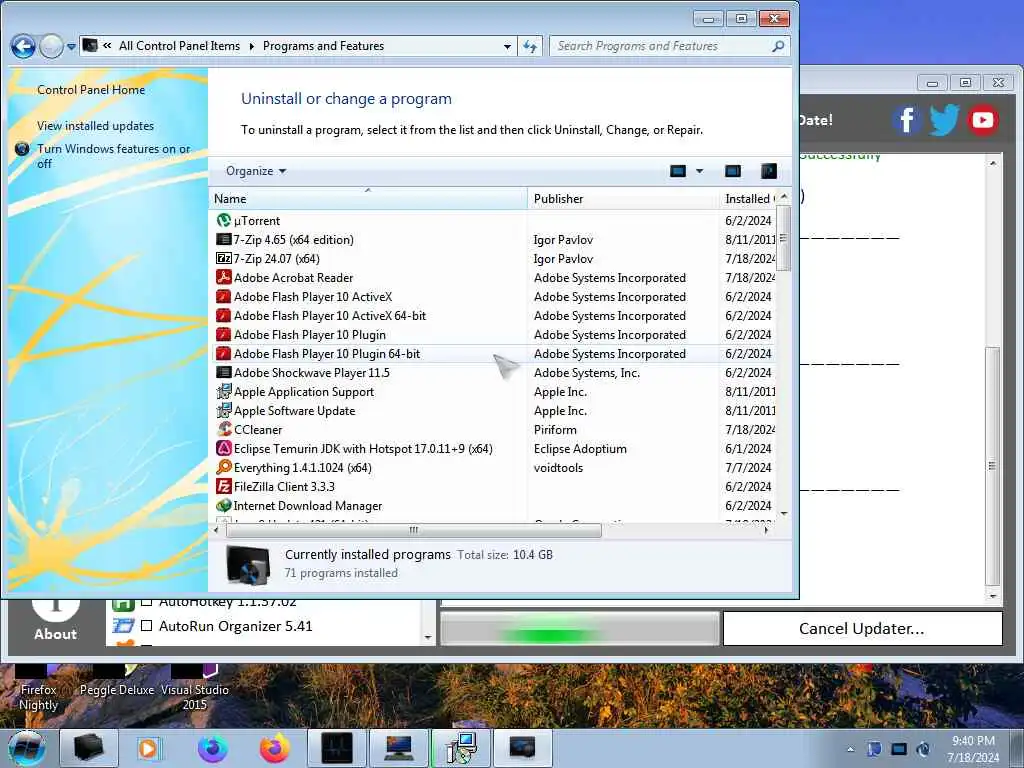Click Programs and Features breadcrumb

point(323,46)
